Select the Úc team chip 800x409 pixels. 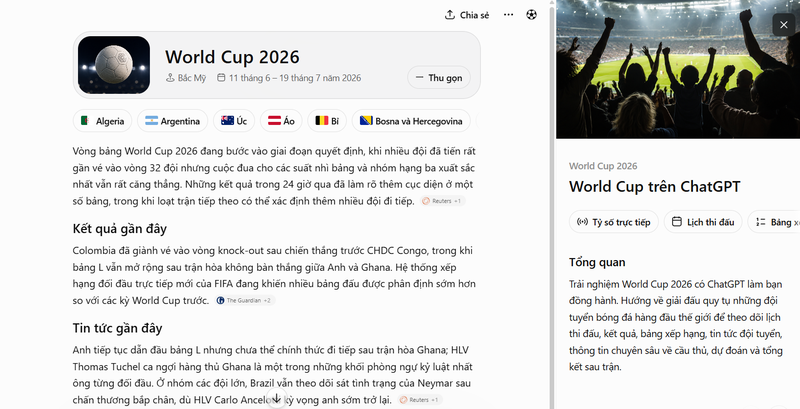pos(234,121)
